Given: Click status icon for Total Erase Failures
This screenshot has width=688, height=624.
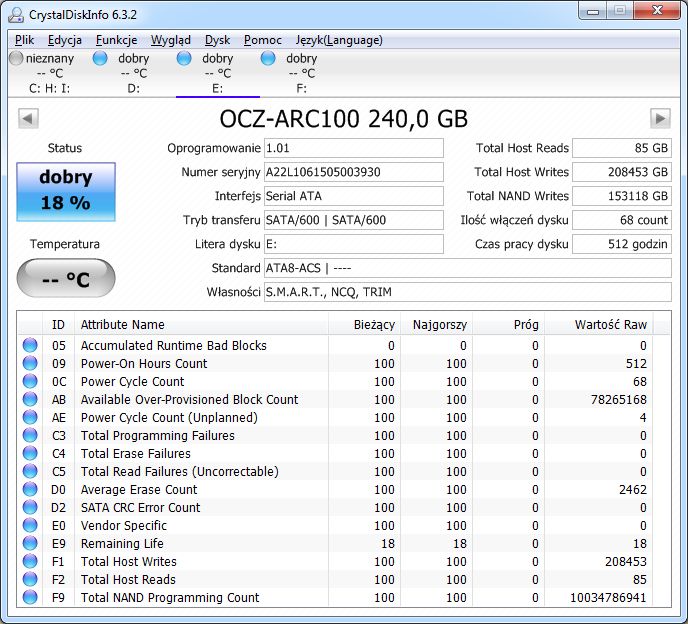Looking at the screenshot, I should [x=30, y=453].
